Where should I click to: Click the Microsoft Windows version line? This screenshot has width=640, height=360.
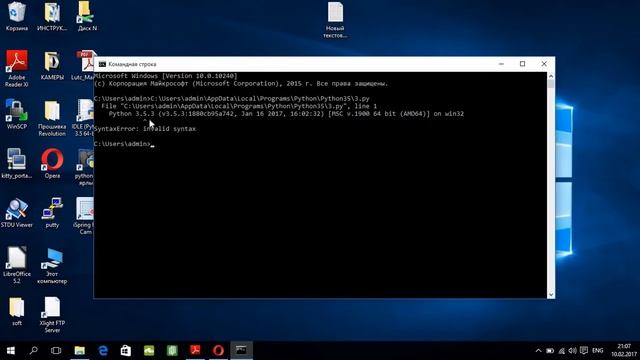(x=166, y=76)
